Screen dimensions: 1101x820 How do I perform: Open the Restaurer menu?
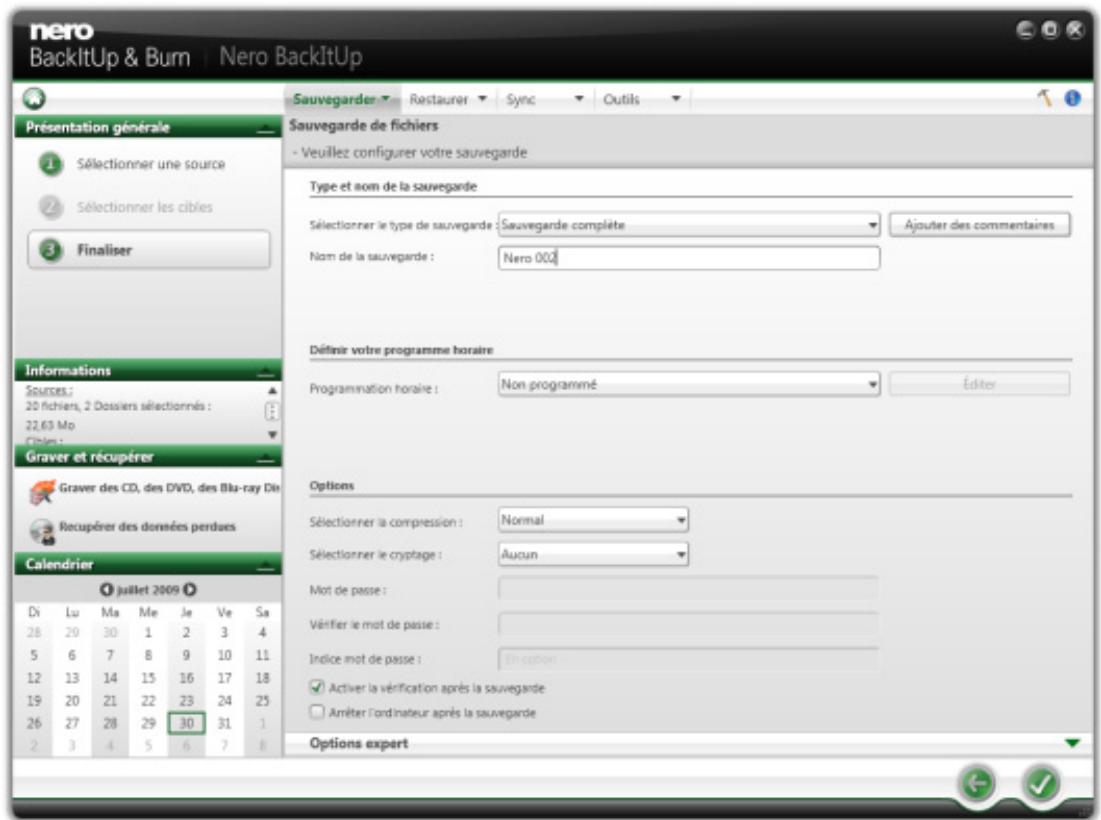[x=448, y=99]
